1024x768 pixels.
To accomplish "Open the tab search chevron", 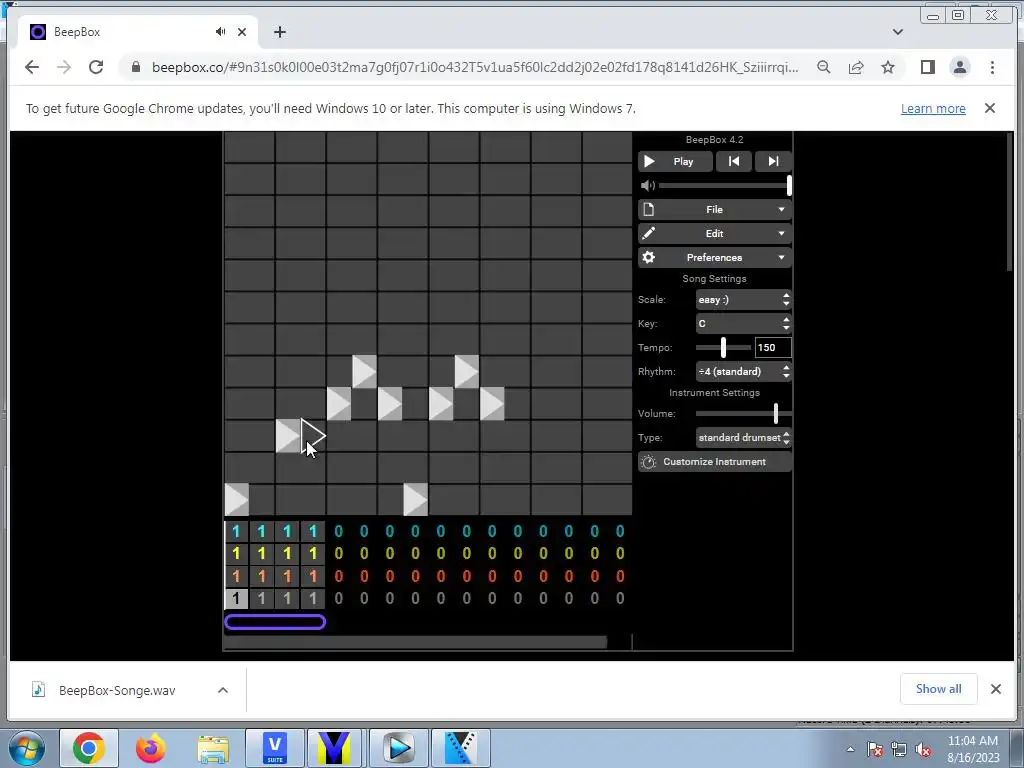I will click(898, 31).
